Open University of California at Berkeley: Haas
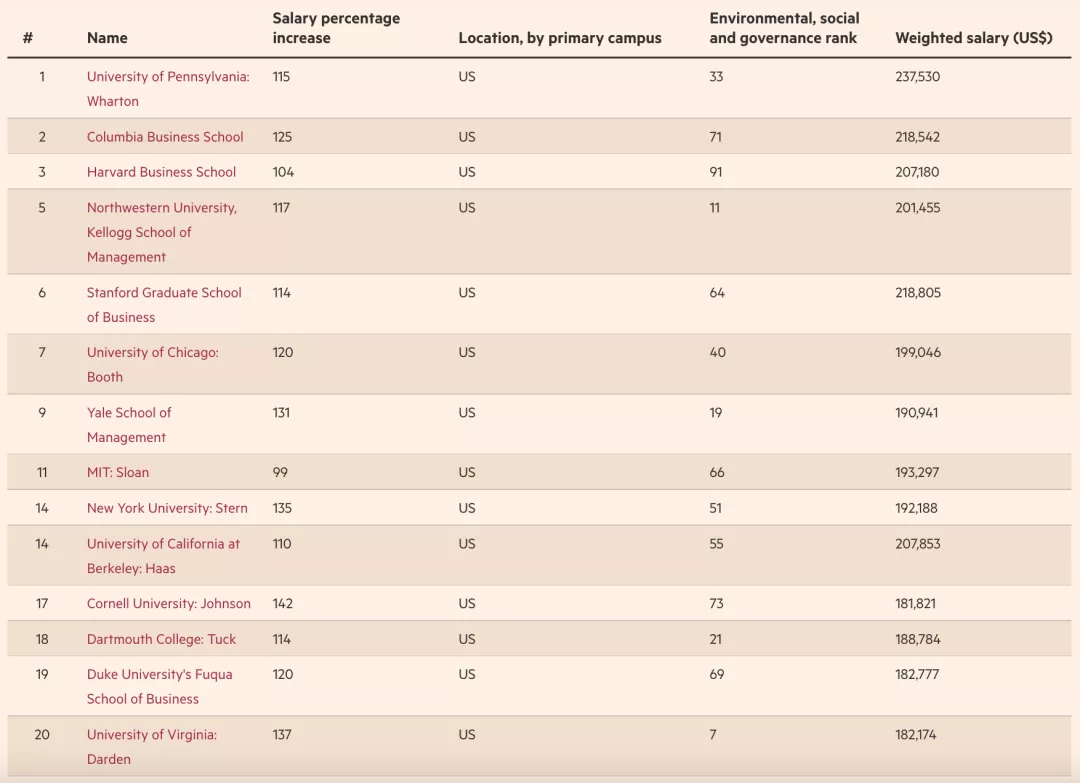The height and width of the screenshot is (783, 1080). click(x=163, y=544)
